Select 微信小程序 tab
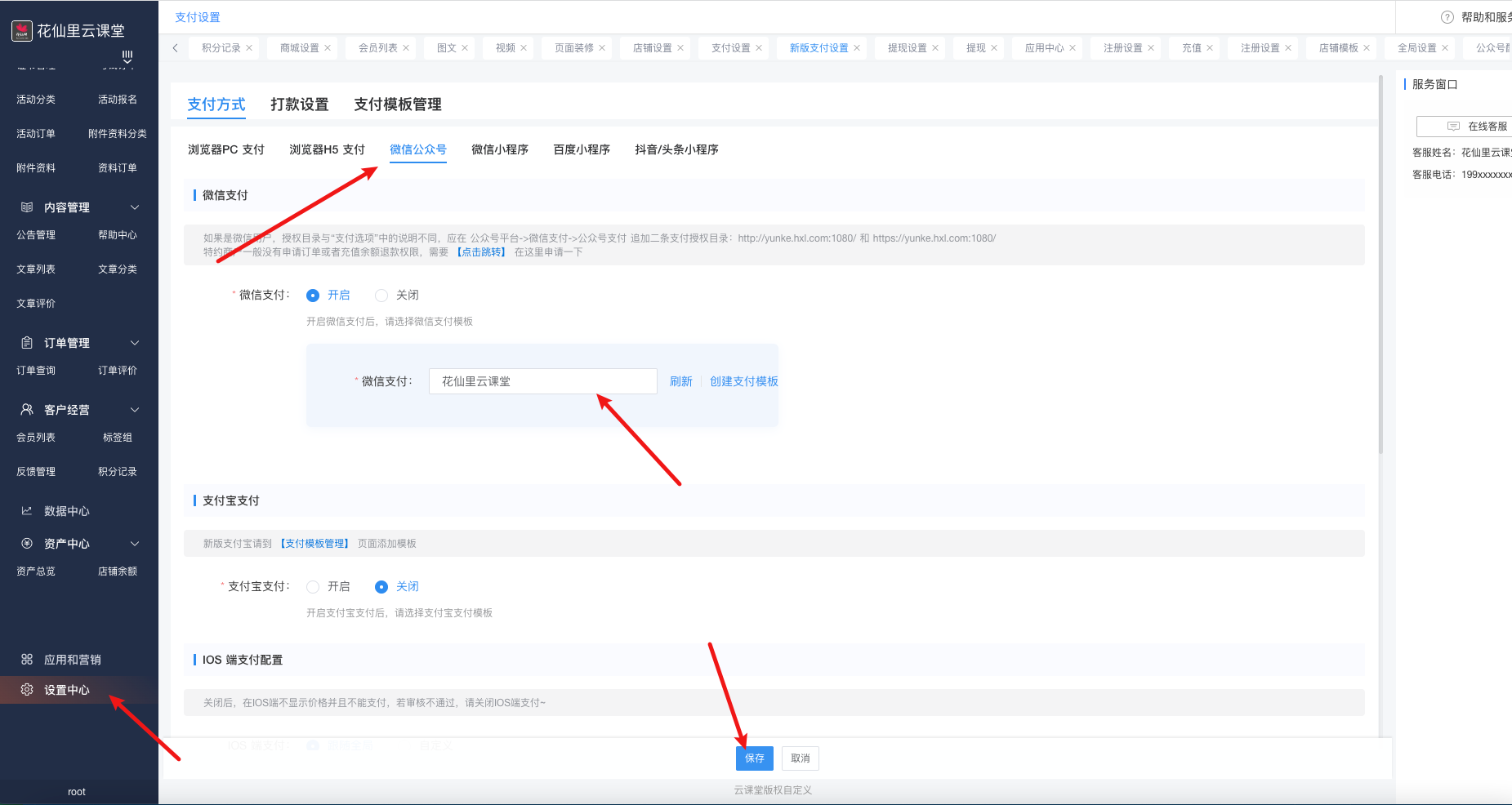Viewport: 1512px width, 805px height. click(500, 149)
